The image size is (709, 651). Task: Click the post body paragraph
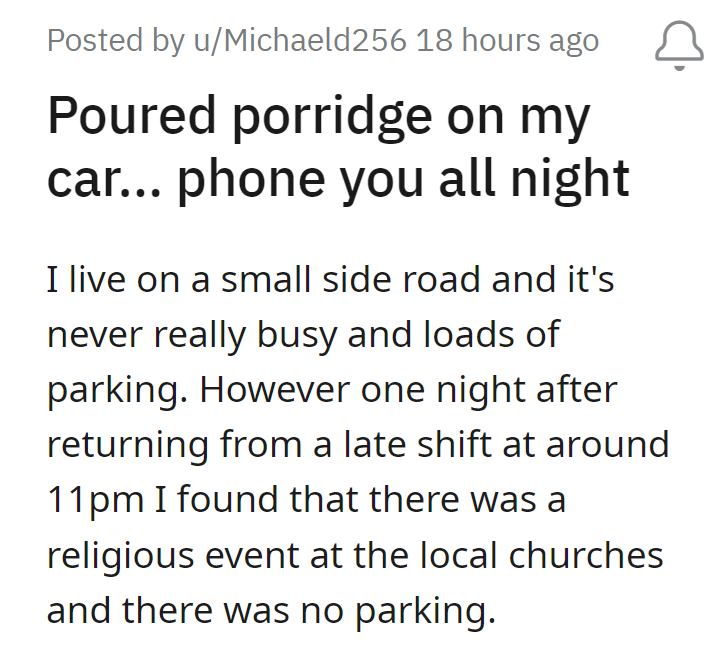click(x=354, y=443)
